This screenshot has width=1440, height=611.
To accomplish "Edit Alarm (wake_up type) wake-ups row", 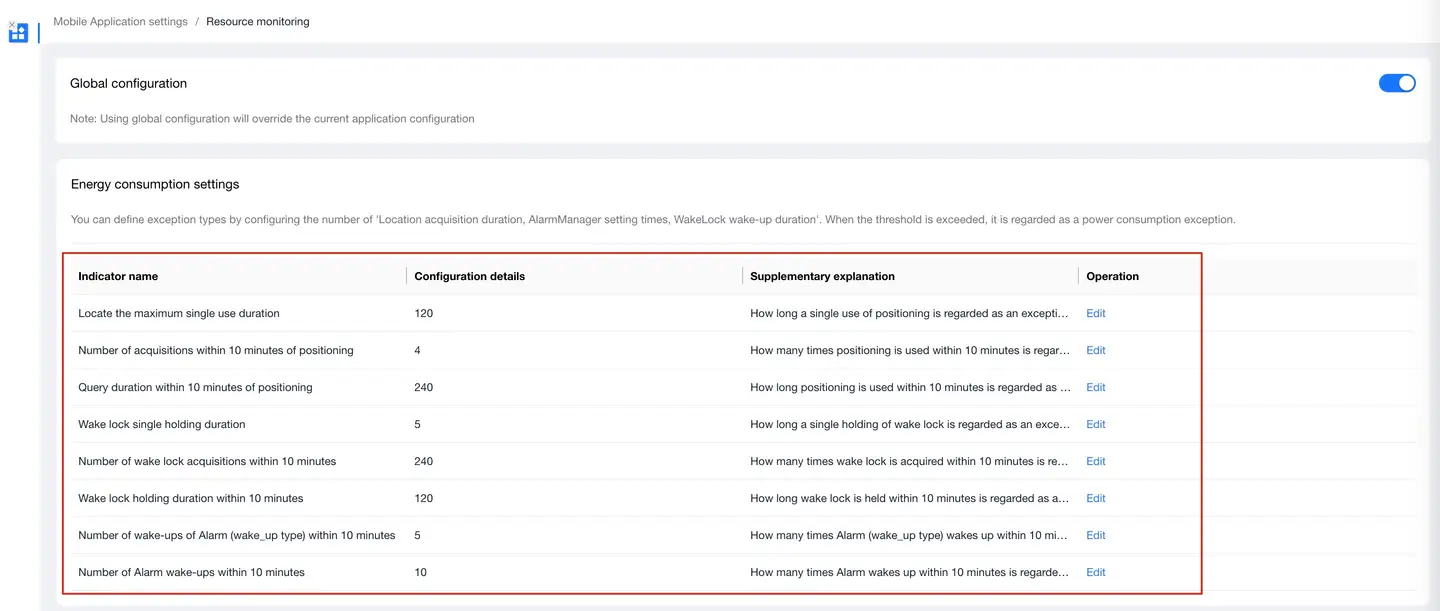I will click(x=1095, y=535).
